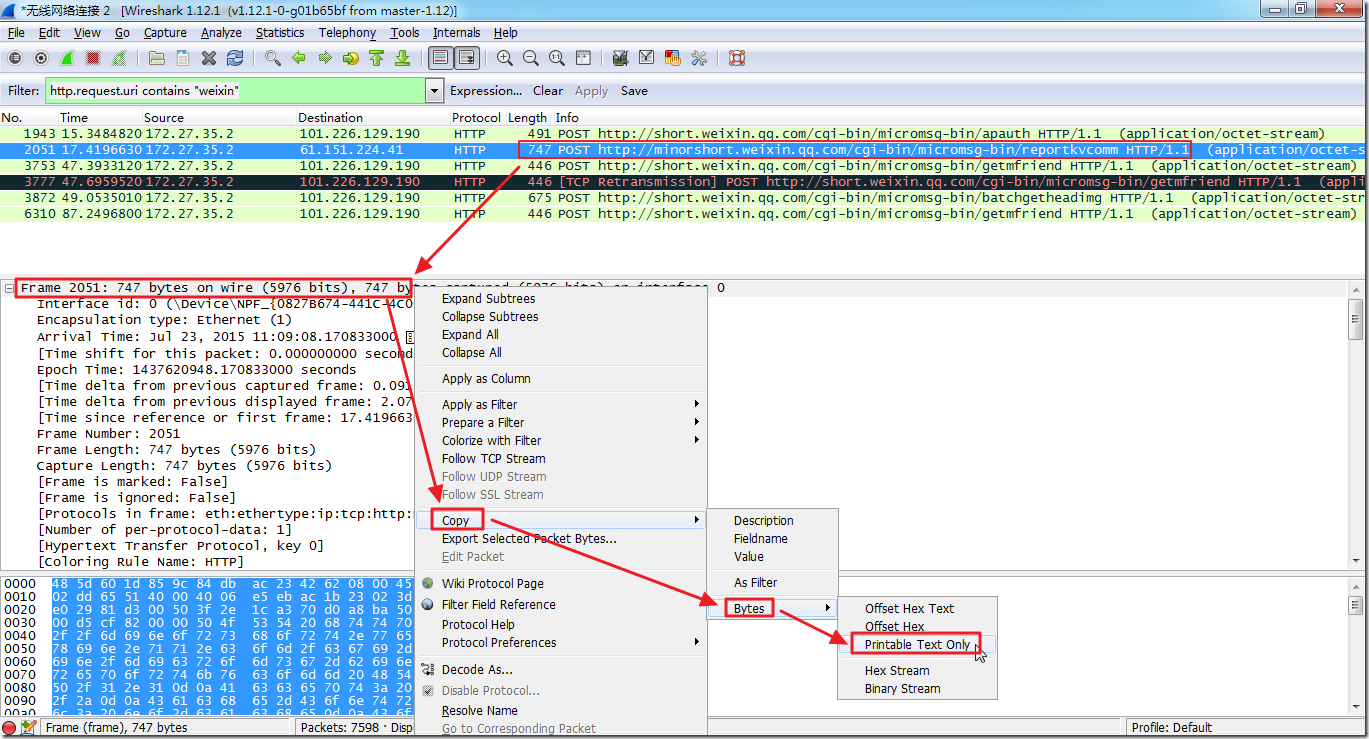Click the packet bytes pane vertical scrollbar
The height and width of the screenshot is (739, 1369).
1356,645
